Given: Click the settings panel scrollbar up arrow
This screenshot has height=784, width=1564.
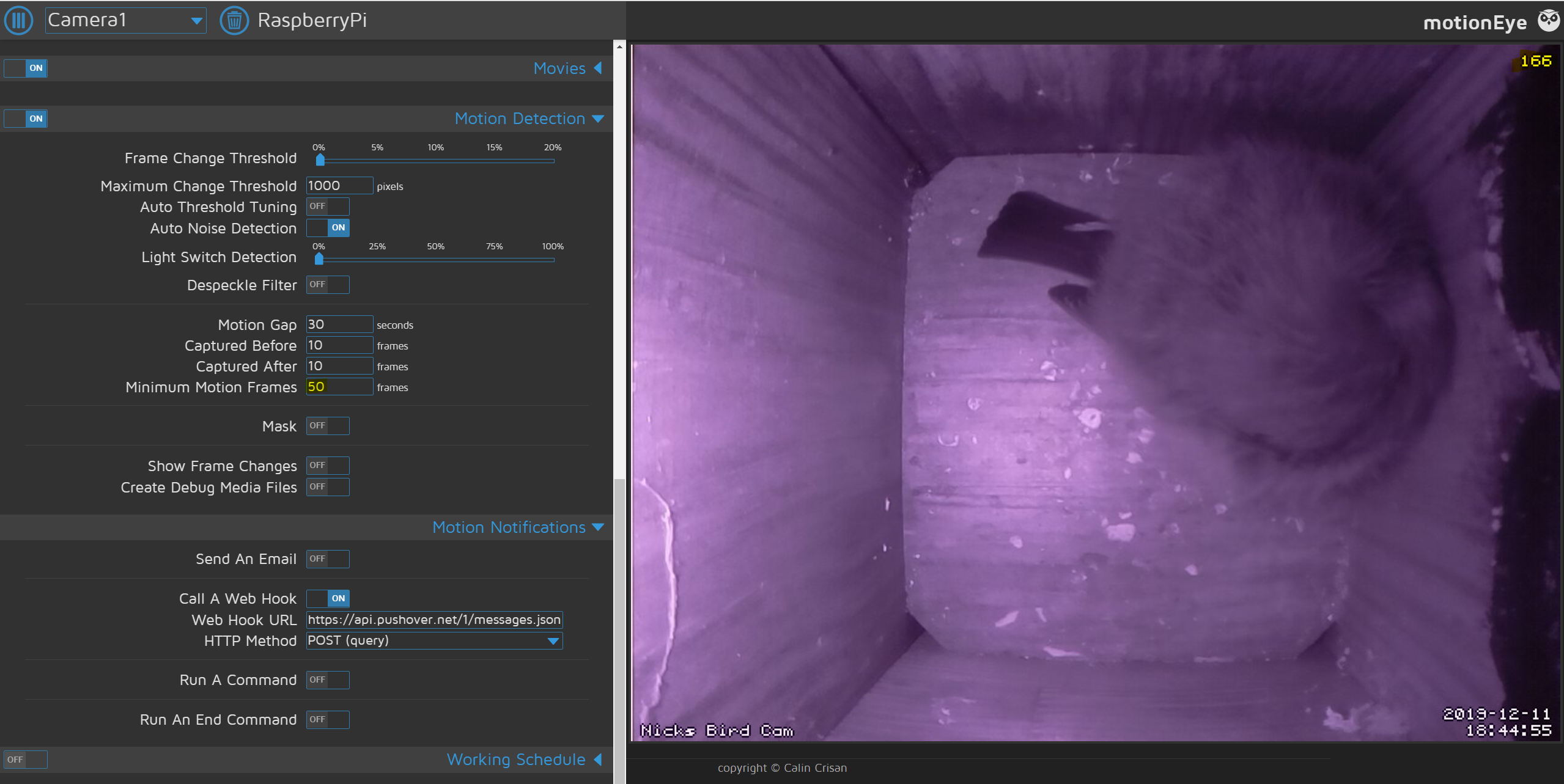Looking at the screenshot, I should (619, 46).
